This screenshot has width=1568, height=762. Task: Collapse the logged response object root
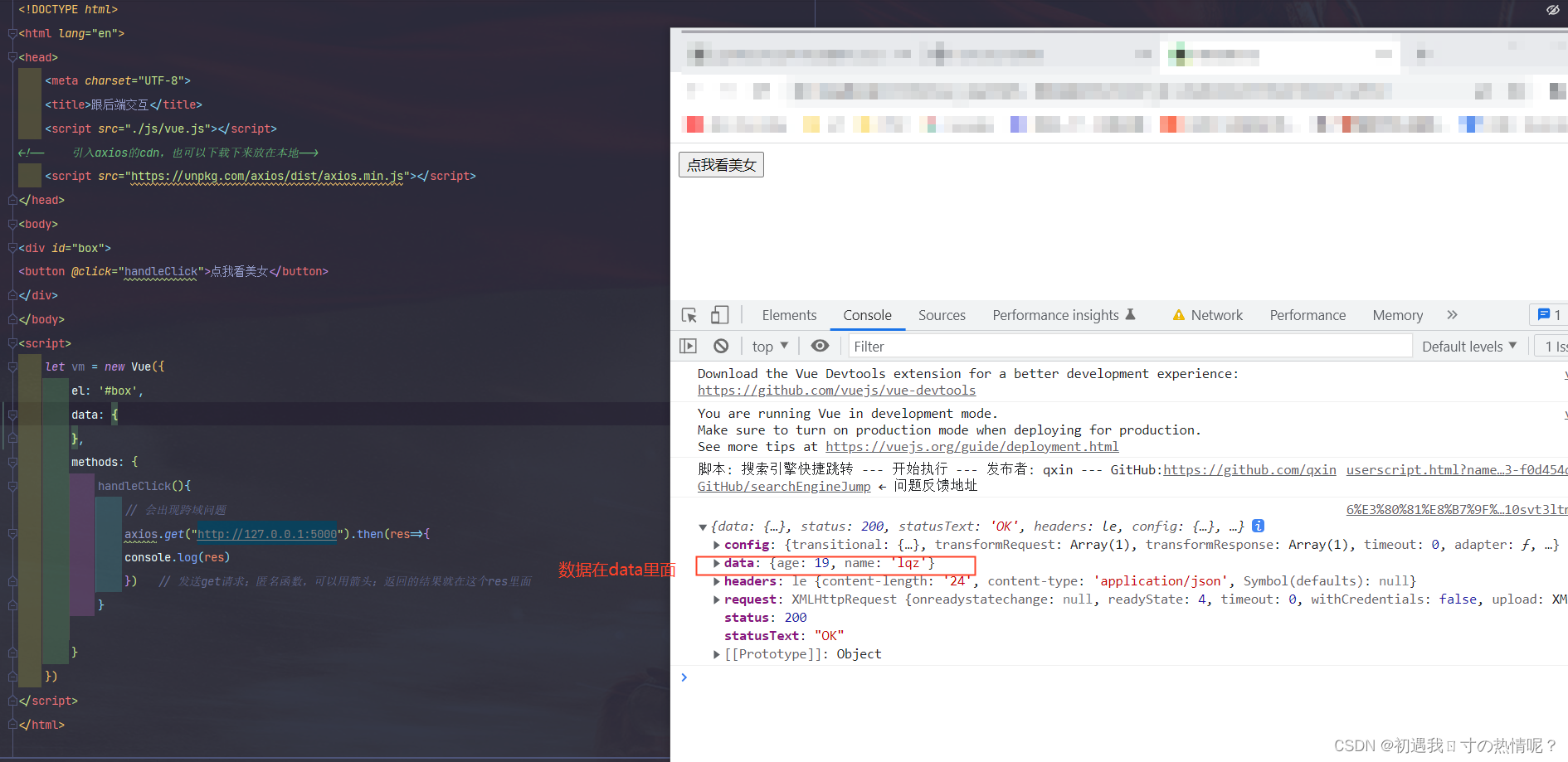(x=703, y=527)
